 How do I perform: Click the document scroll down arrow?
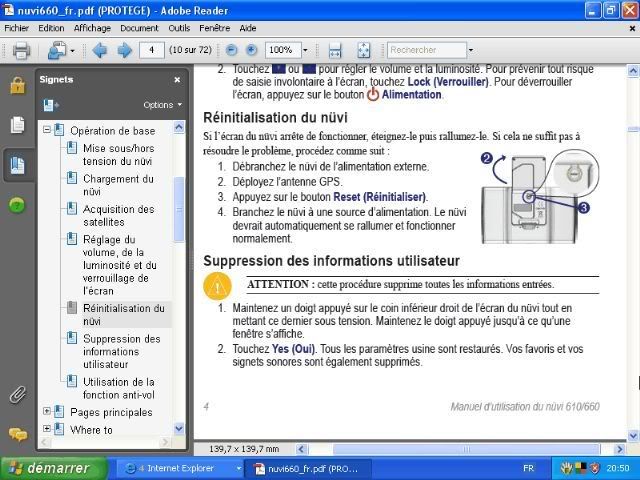(633, 435)
